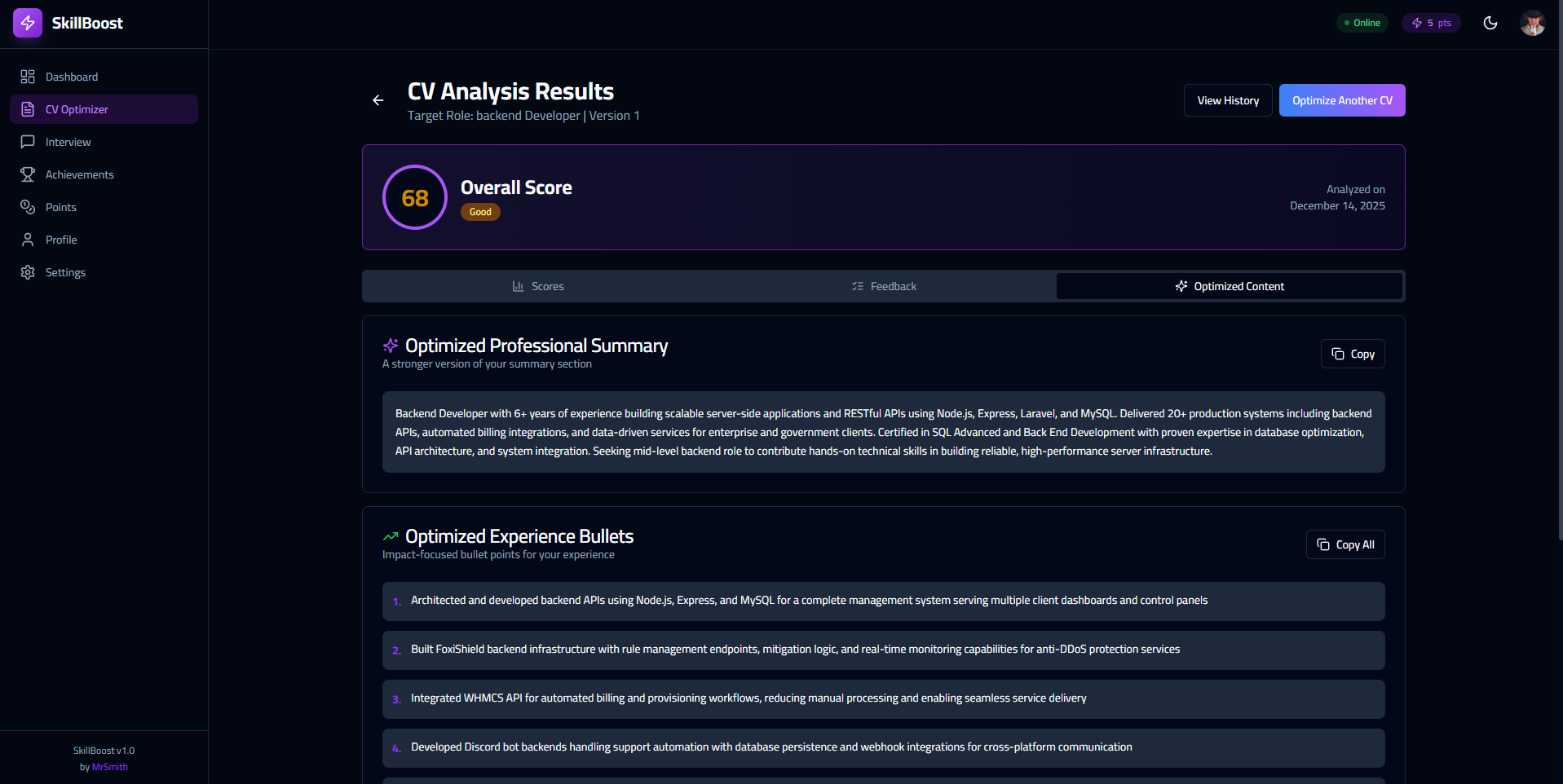1563x784 pixels.
Task: Open Settings with the gear icon
Action: pos(27,271)
